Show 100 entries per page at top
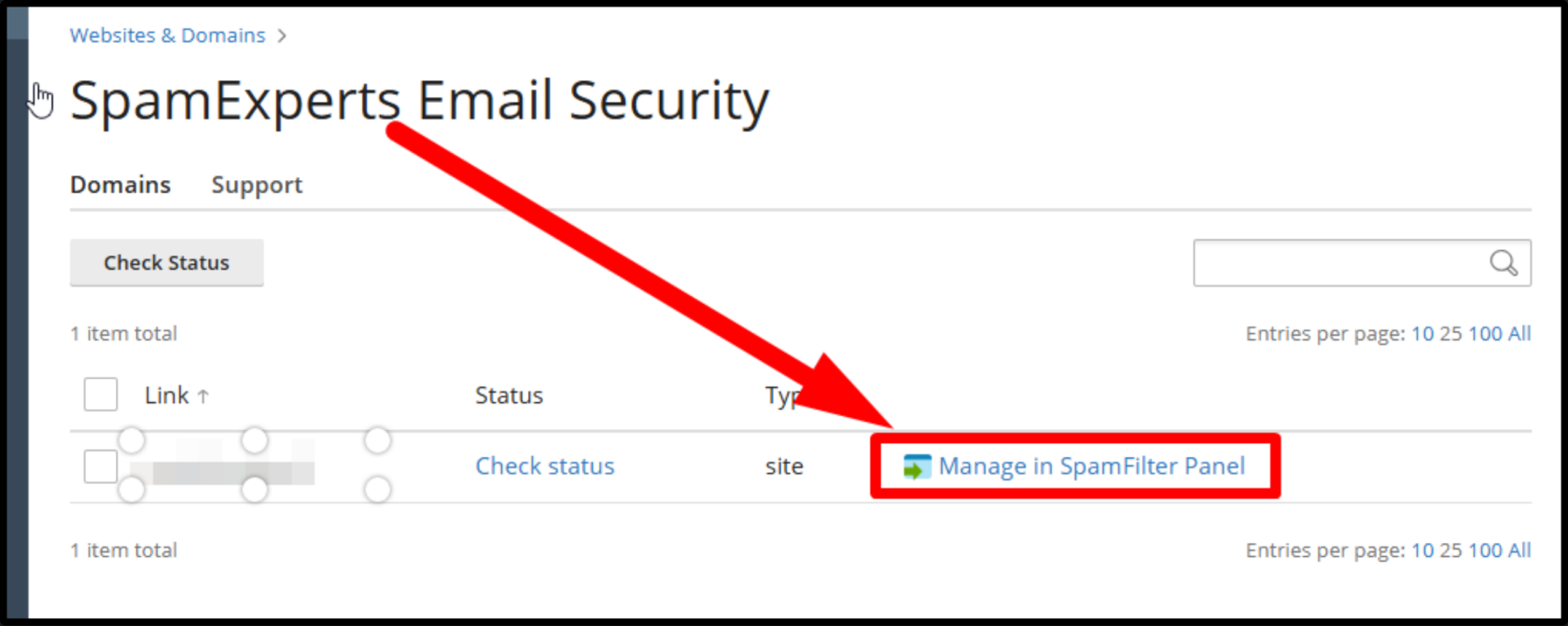The width and height of the screenshot is (1568, 626). tap(1485, 334)
